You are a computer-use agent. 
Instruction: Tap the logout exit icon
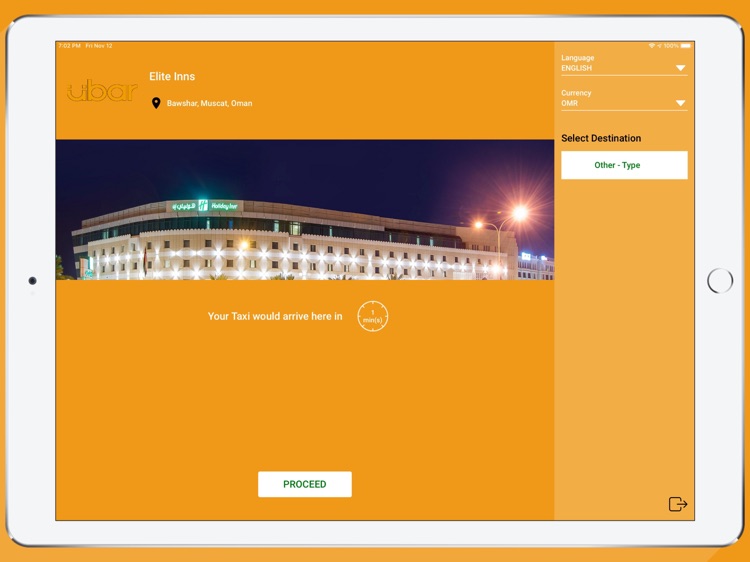coord(678,504)
